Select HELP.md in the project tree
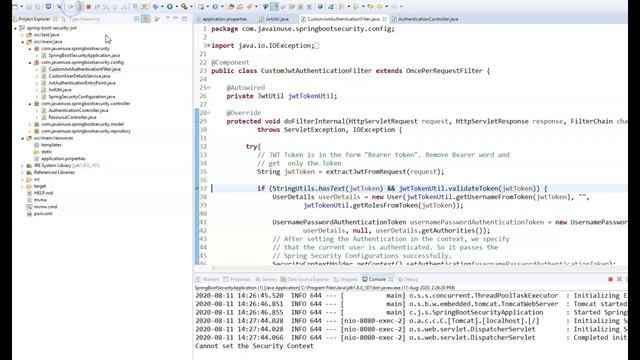Viewport: 640px width, 360px height. pyautogui.click(x=43, y=193)
